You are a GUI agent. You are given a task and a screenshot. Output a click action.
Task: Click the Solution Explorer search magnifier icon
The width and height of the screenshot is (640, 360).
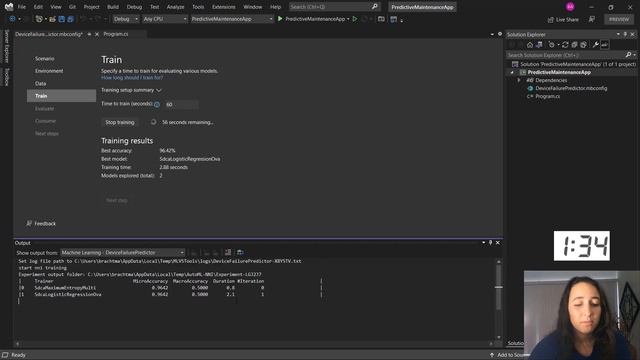pyautogui.click(x=628, y=55)
